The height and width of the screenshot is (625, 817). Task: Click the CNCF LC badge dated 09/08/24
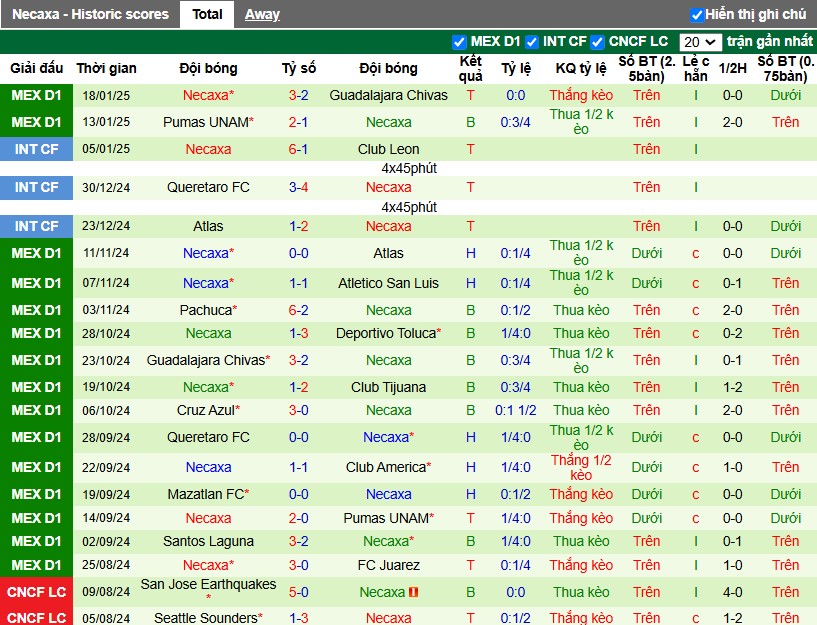coord(37,592)
